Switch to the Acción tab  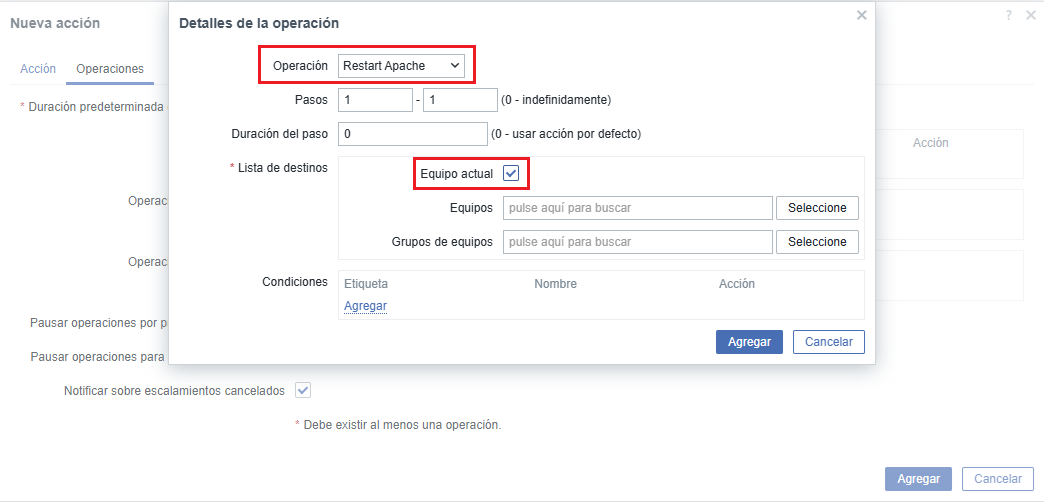[38, 69]
